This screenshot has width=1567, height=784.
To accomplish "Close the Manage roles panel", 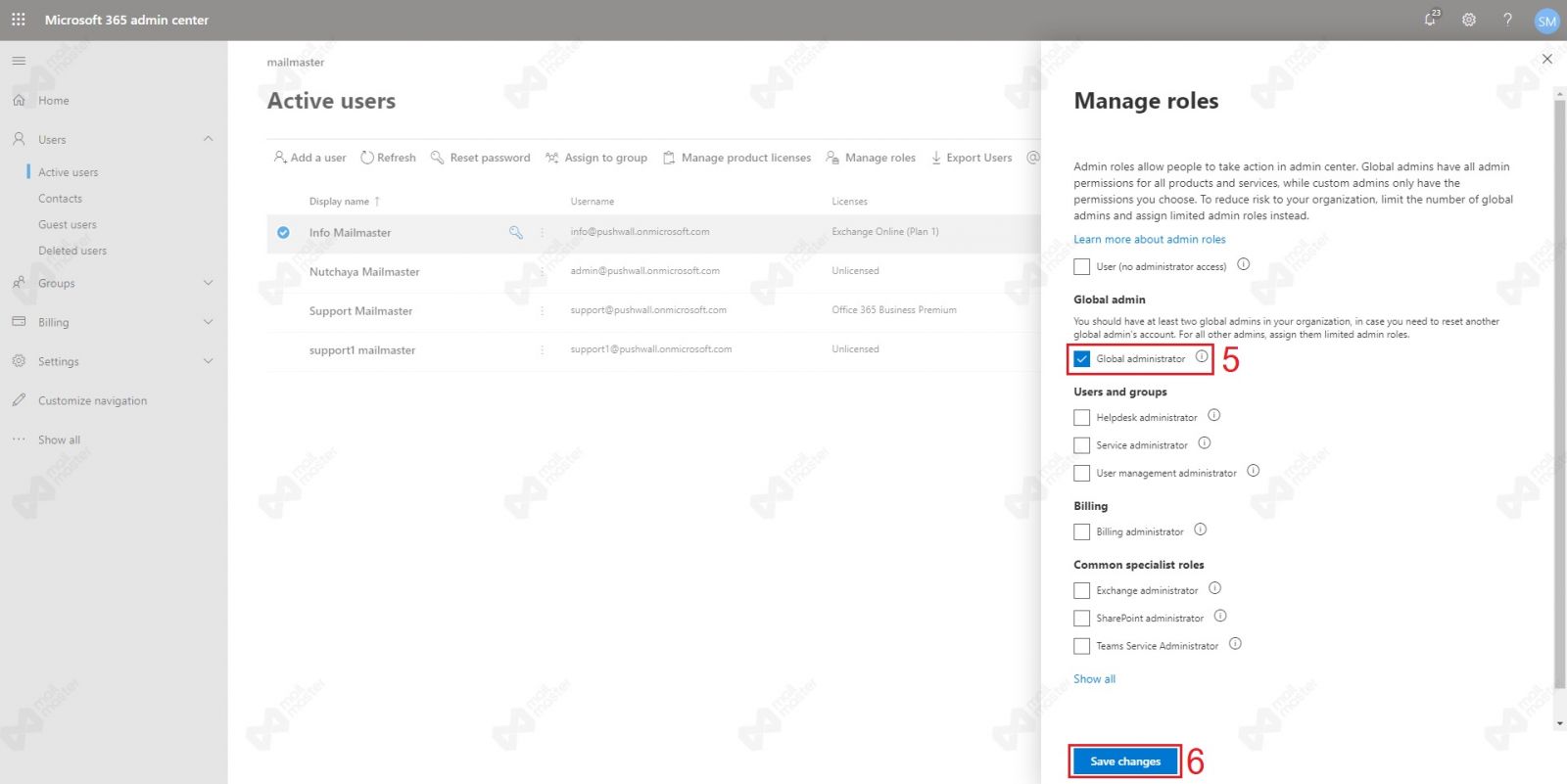I will (x=1547, y=59).
